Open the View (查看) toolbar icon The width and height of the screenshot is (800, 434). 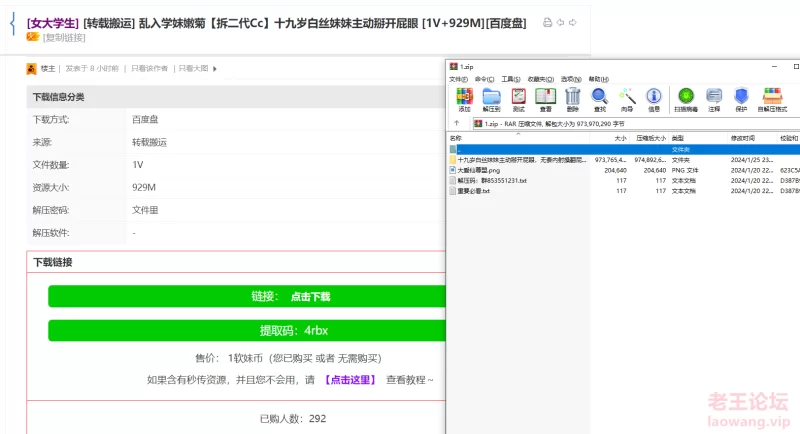[x=545, y=98]
